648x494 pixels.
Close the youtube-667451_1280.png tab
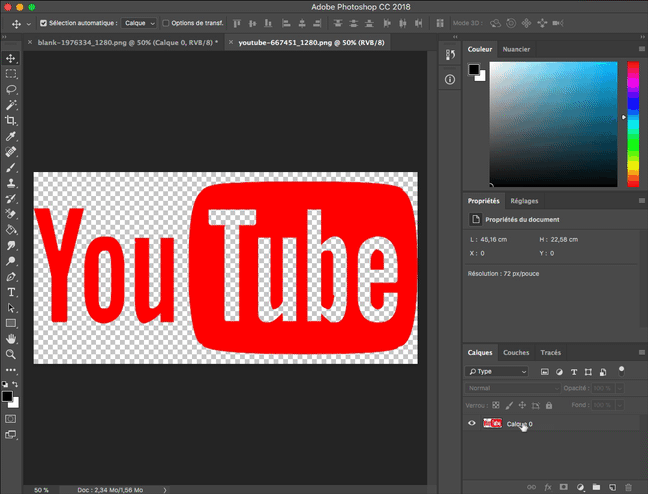coord(231,42)
